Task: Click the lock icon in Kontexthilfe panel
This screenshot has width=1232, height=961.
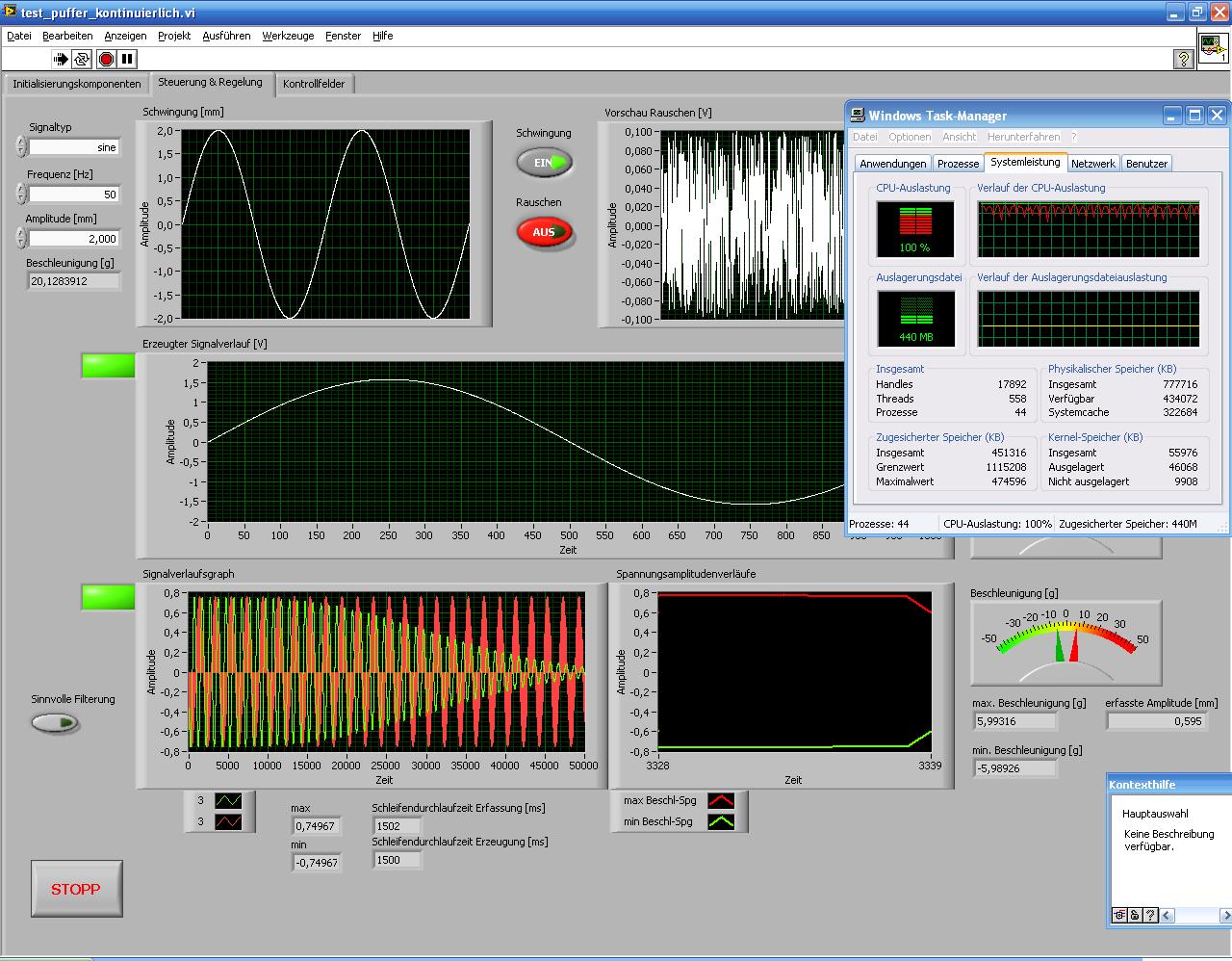Action: click(1135, 915)
